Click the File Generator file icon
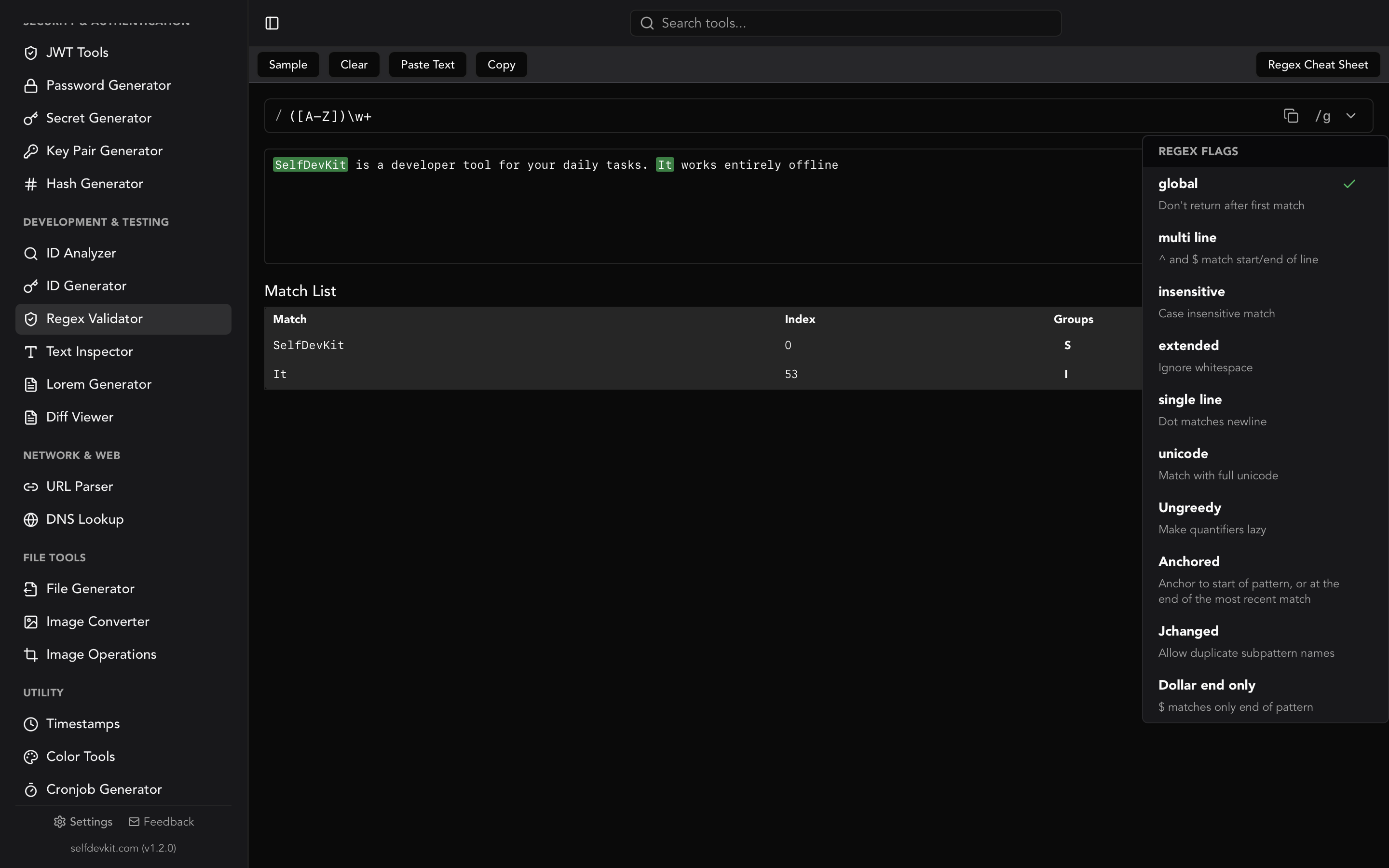Screen dimensions: 1389x868 click(x=31, y=589)
